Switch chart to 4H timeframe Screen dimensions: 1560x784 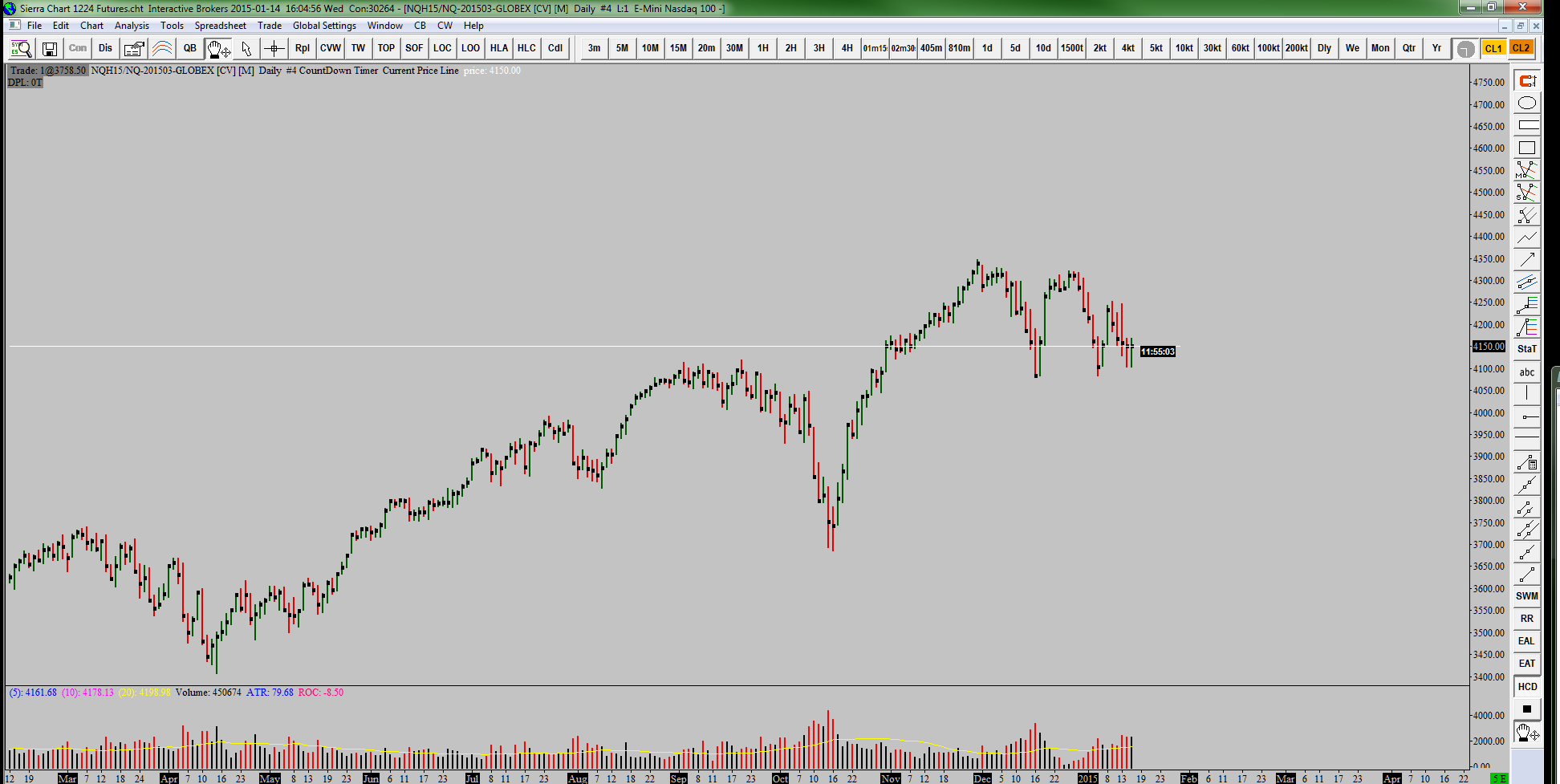(x=847, y=48)
